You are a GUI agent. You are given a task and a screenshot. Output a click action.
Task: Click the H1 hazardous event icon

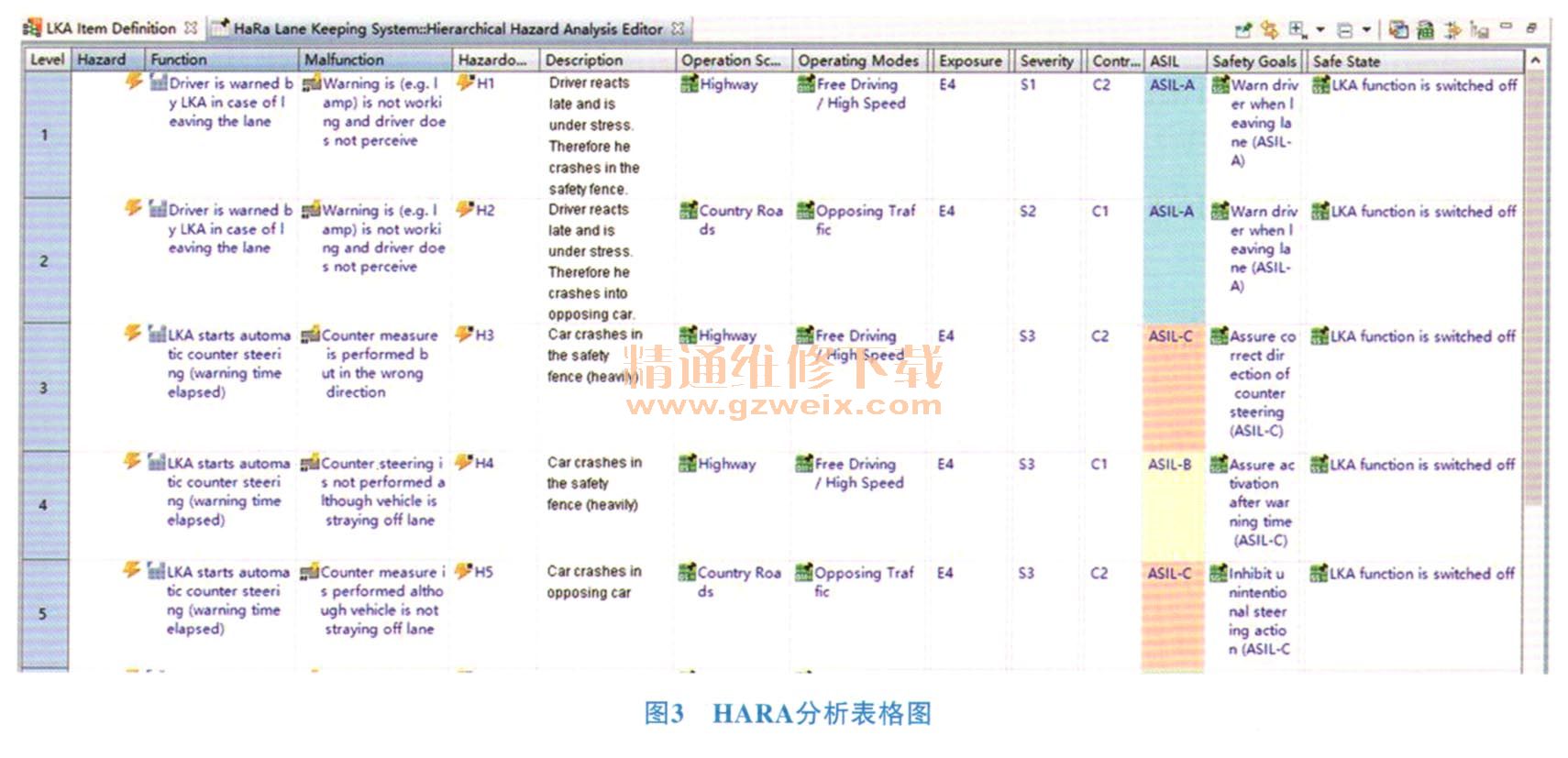click(465, 82)
